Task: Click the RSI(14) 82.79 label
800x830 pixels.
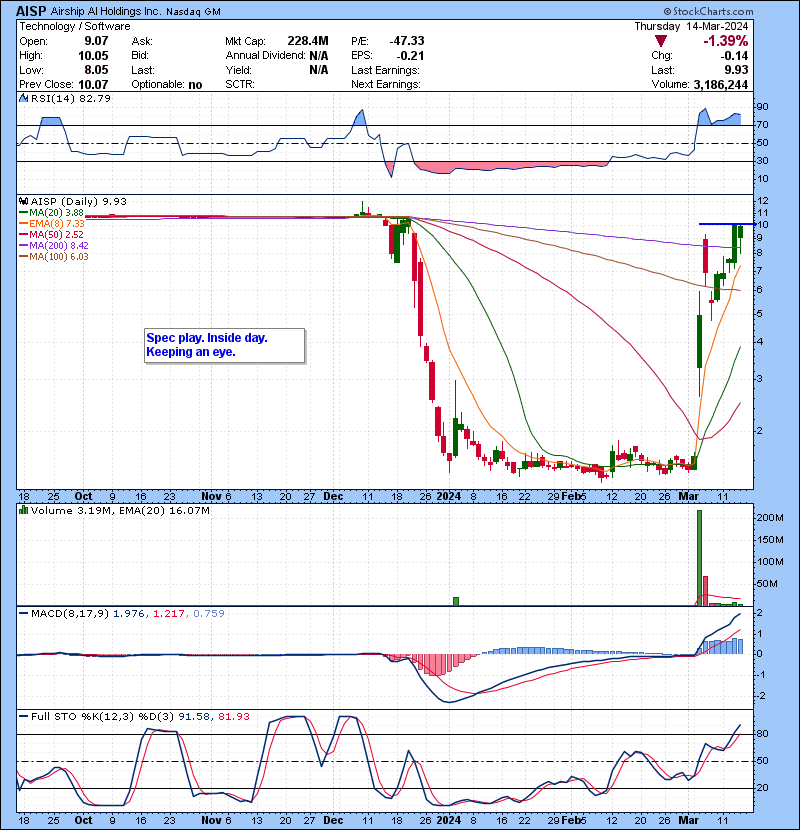Action: [70, 98]
